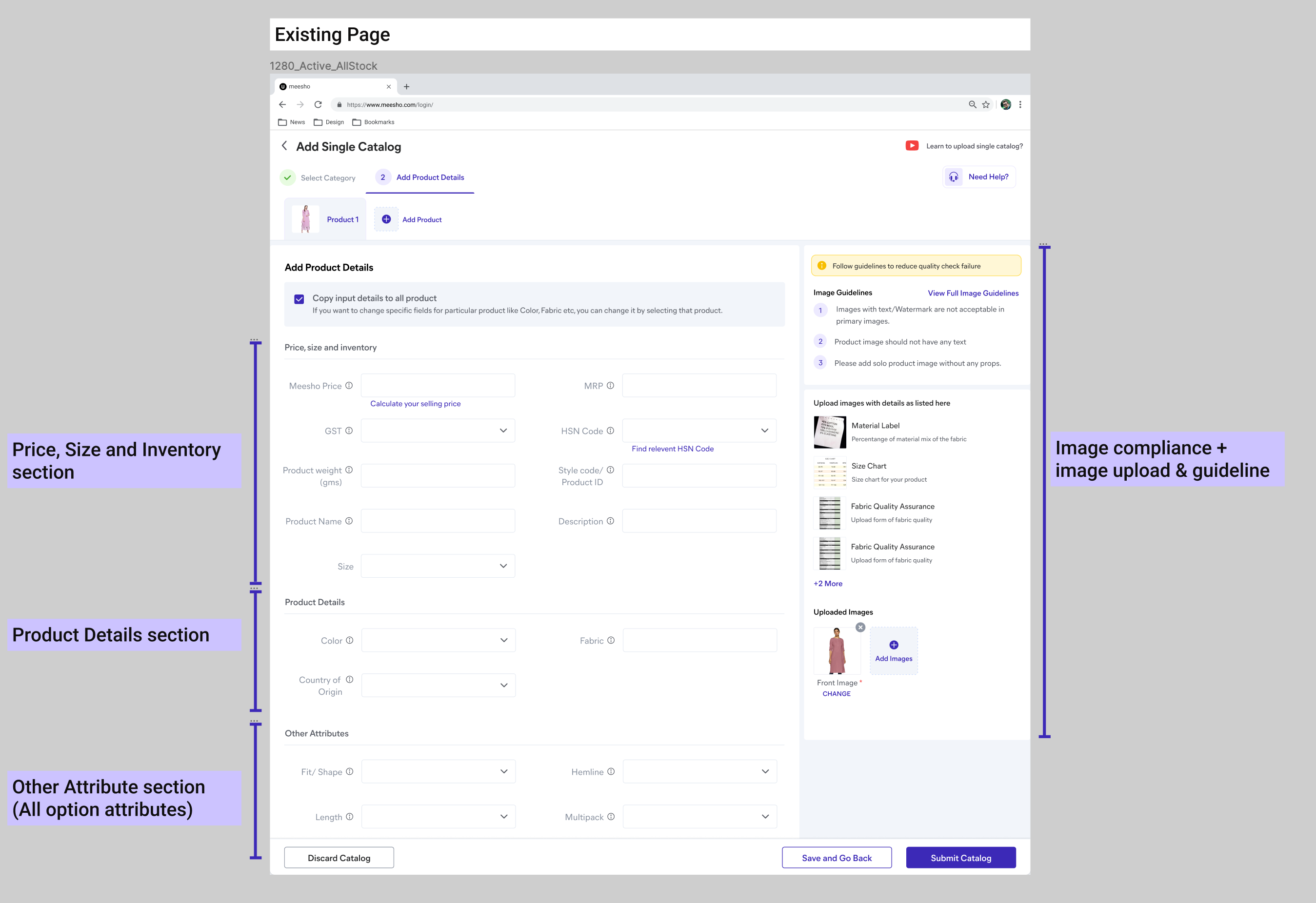Click the info icon next to Meesho Price
This screenshot has height=903, width=1316.
point(349,386)
